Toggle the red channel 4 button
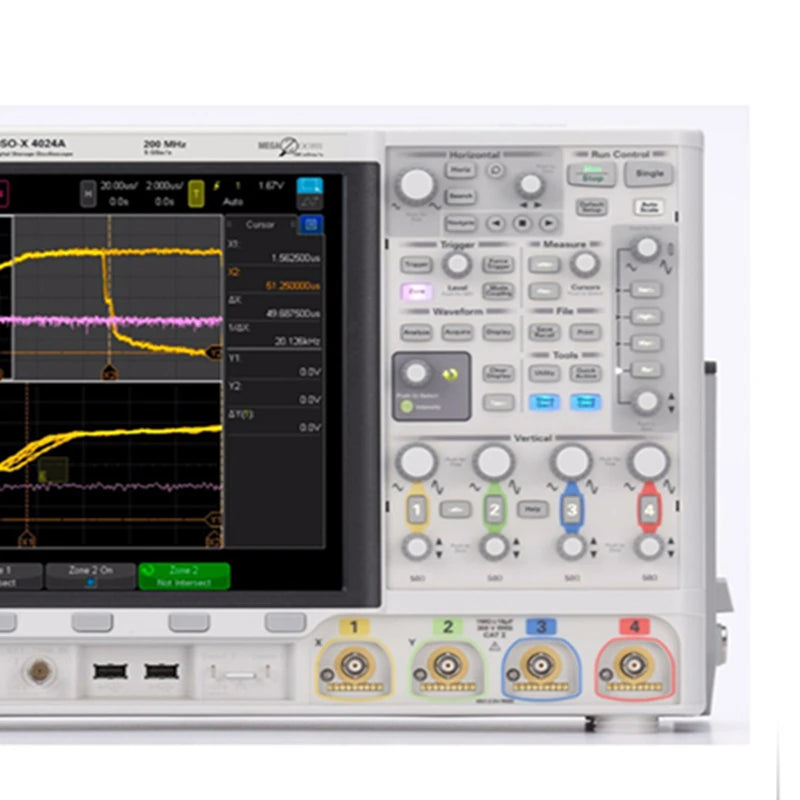This screenshot has height=800, width=800. click(x=649, y=510)
